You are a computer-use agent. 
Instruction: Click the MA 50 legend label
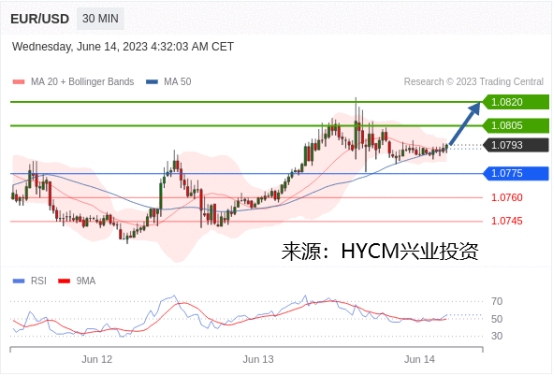tap(177, 82)
